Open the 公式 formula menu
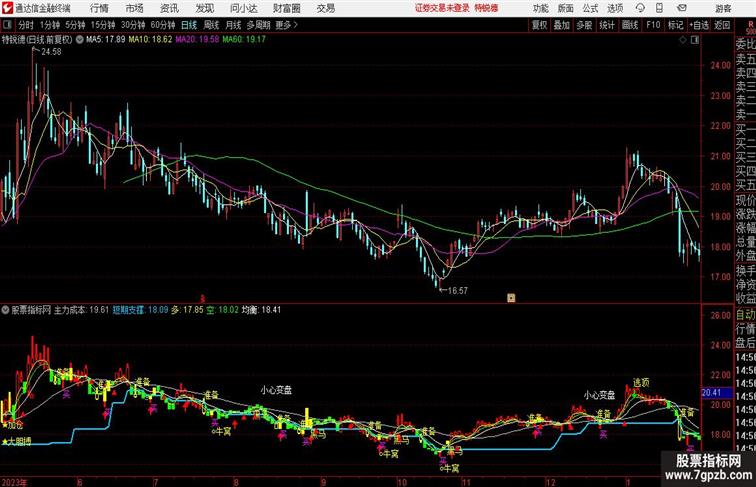Image resolution: width=756 pixels, height=487 pixels. [590, 8]
